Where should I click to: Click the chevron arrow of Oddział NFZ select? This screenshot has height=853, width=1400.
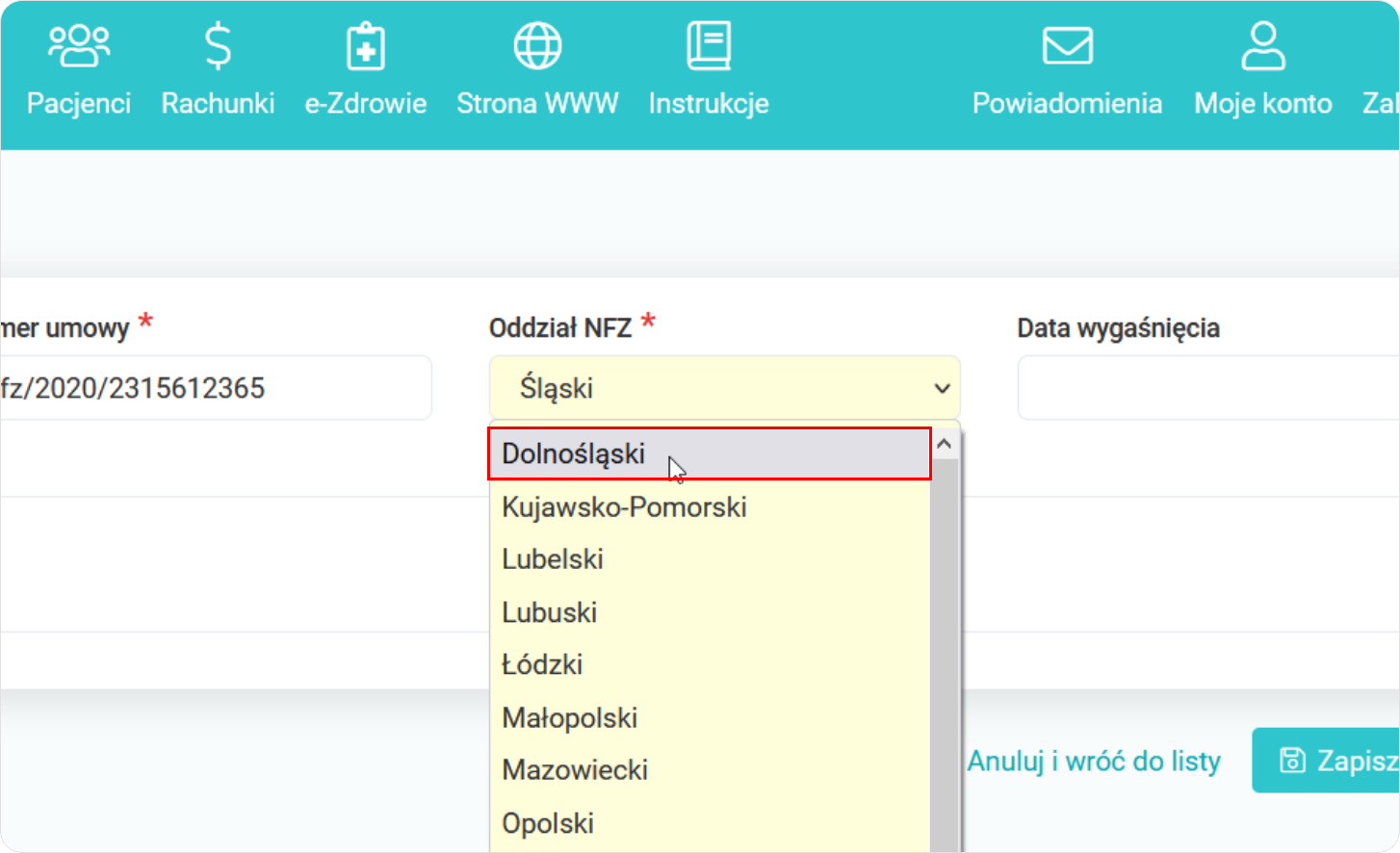[x=942, y=388]
